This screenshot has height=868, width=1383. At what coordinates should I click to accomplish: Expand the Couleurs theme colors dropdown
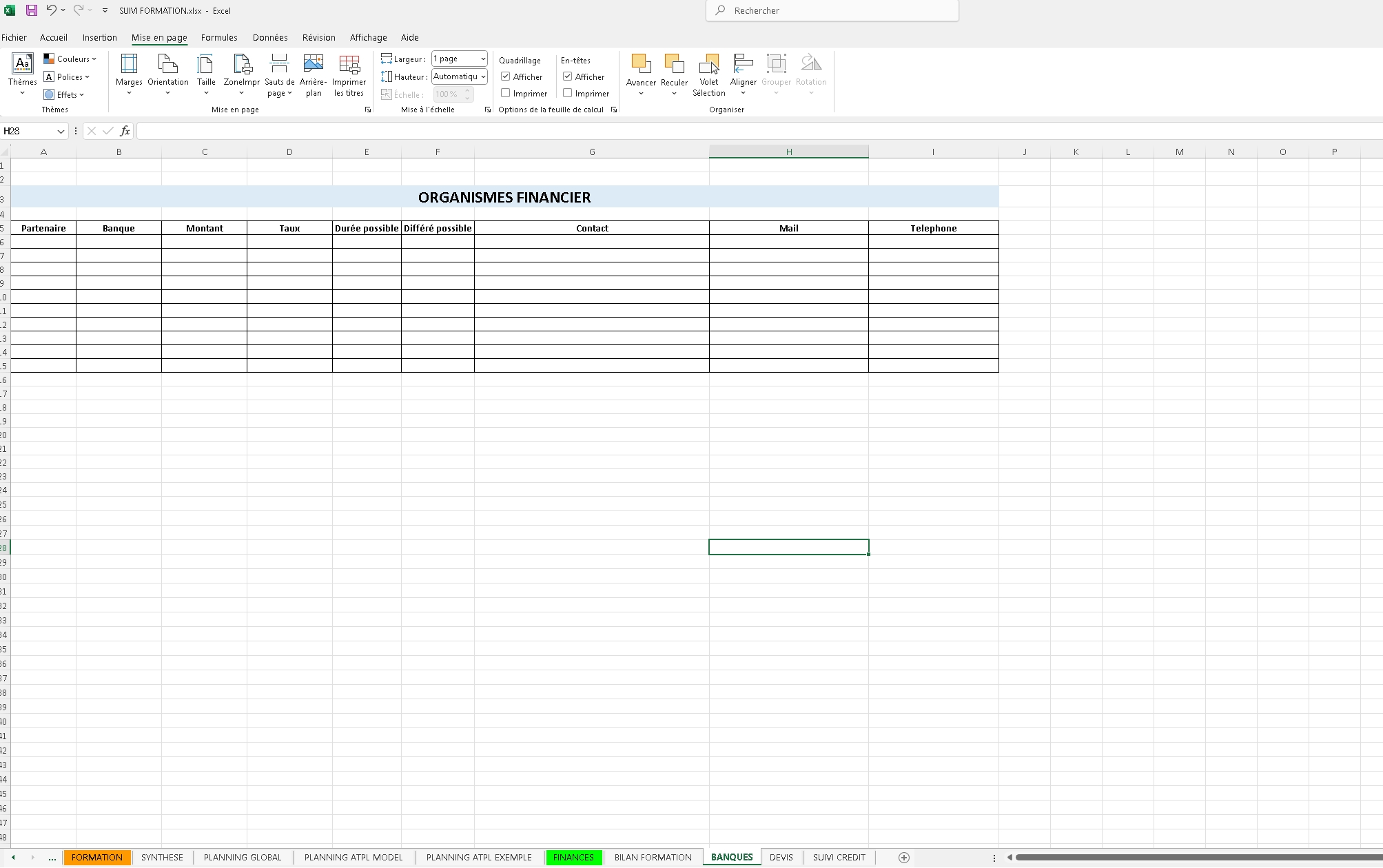pos(70,59)
